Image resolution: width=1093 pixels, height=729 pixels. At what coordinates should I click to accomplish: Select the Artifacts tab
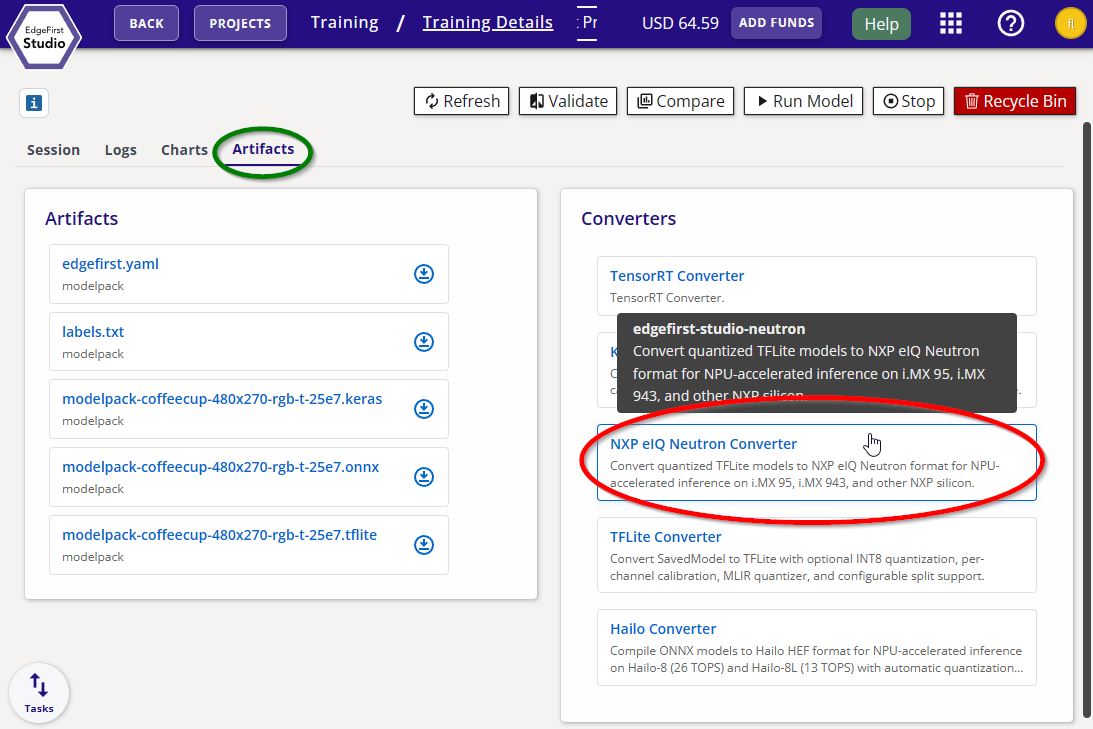tap(263, 149)
